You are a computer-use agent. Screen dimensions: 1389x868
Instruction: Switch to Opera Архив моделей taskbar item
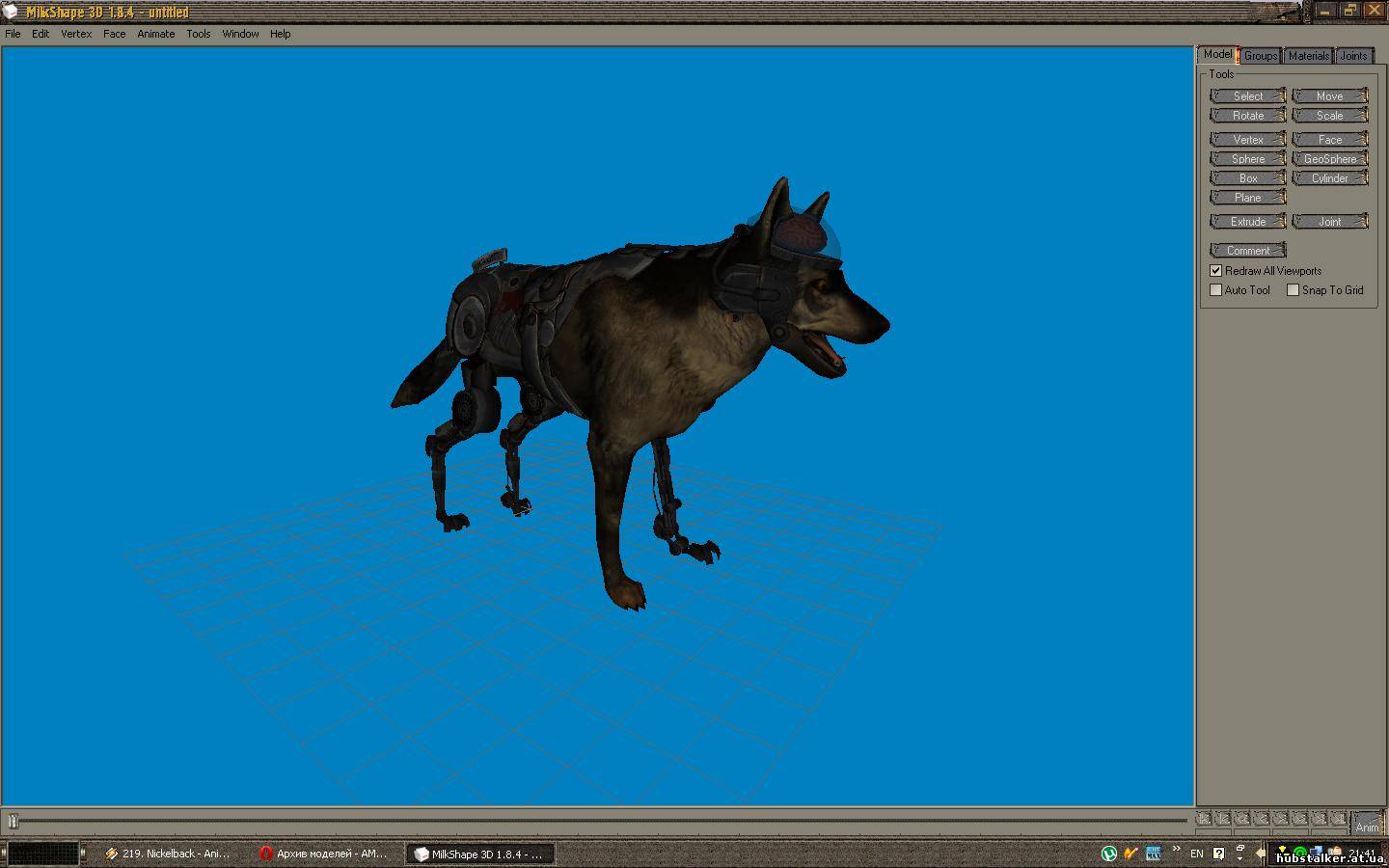(324, 854)
